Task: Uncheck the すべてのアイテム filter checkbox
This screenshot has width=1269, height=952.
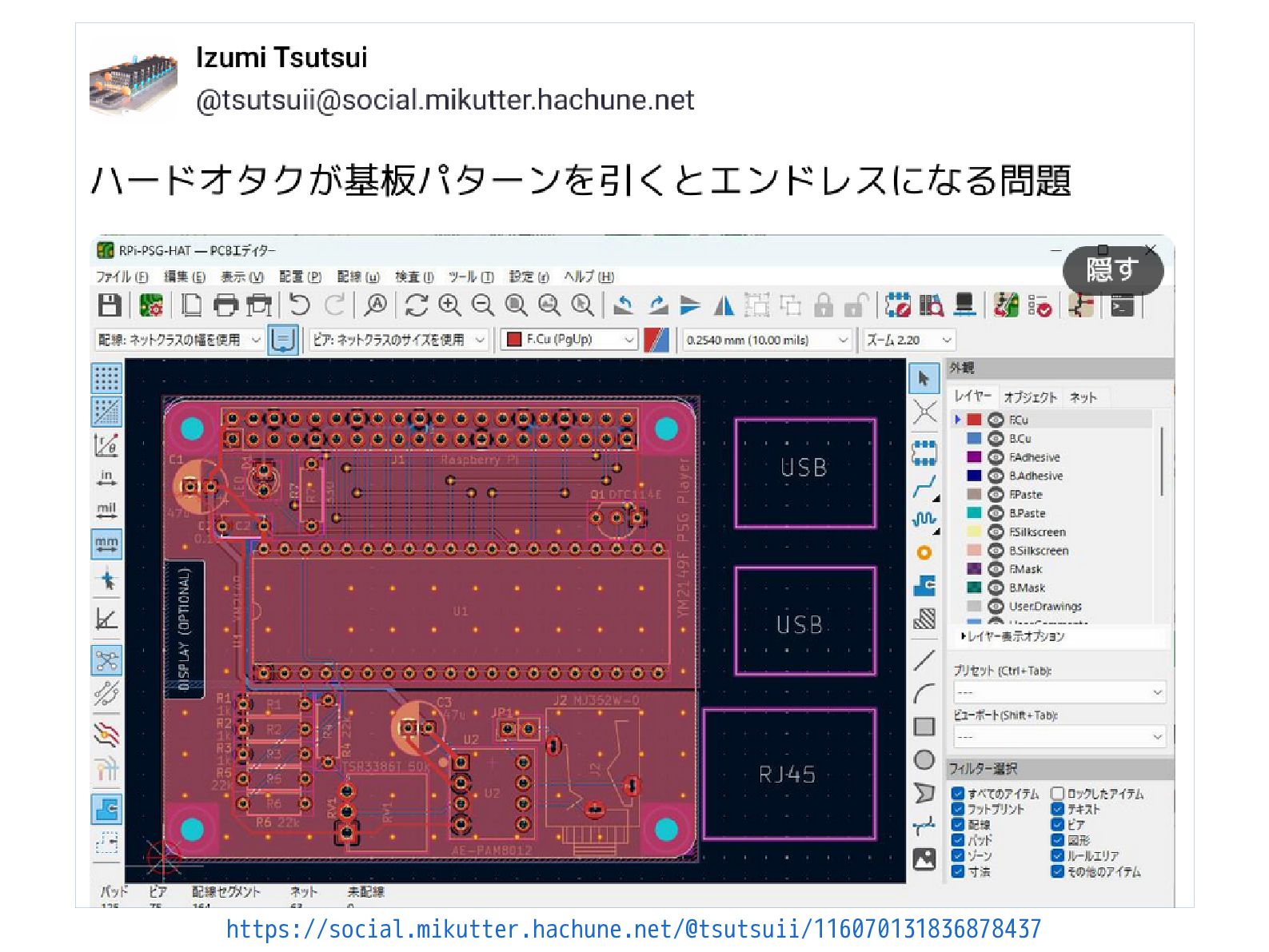Action: 957,794
